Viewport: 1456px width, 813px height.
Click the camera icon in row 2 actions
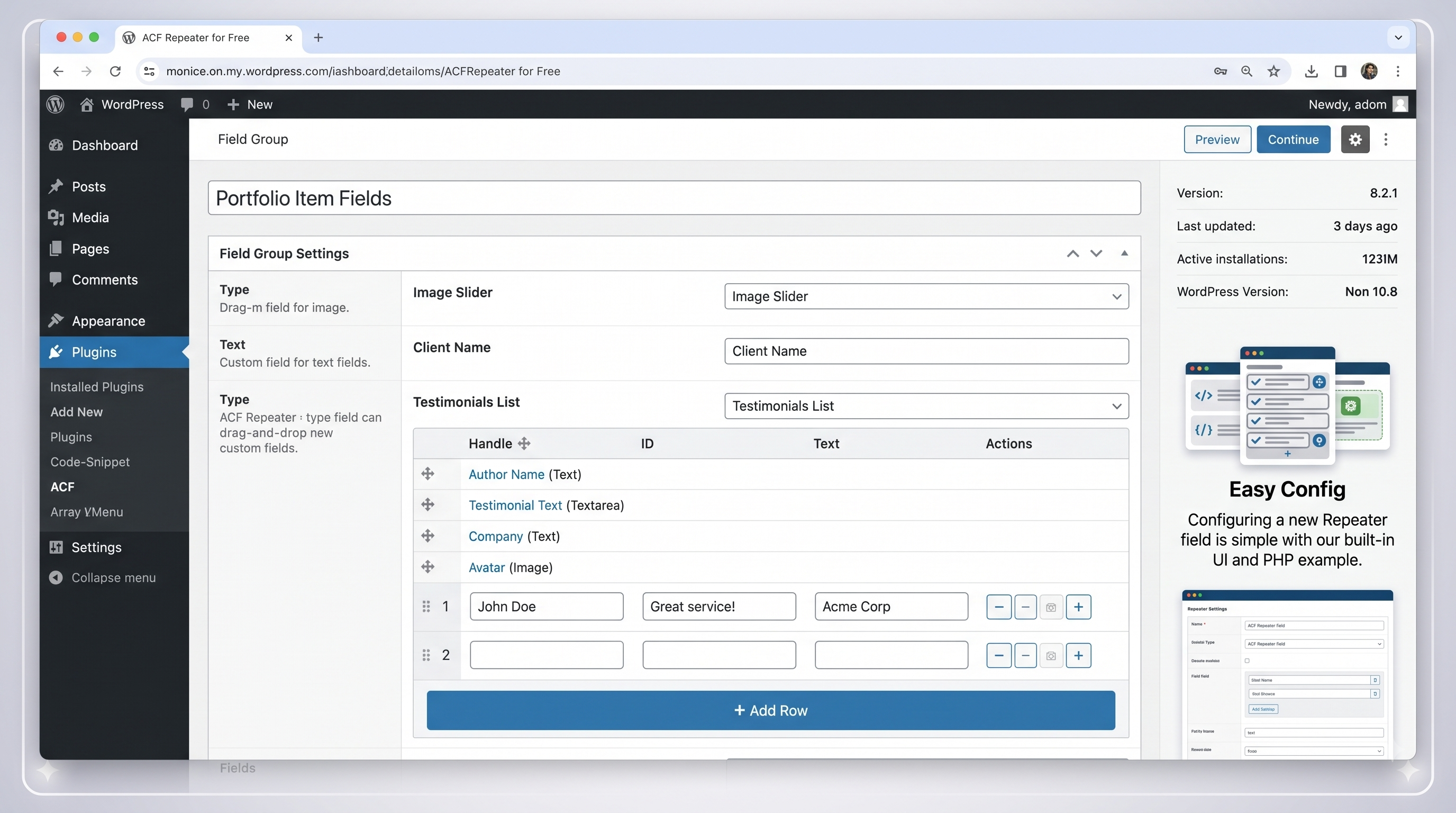click(x=1051, y=656)
